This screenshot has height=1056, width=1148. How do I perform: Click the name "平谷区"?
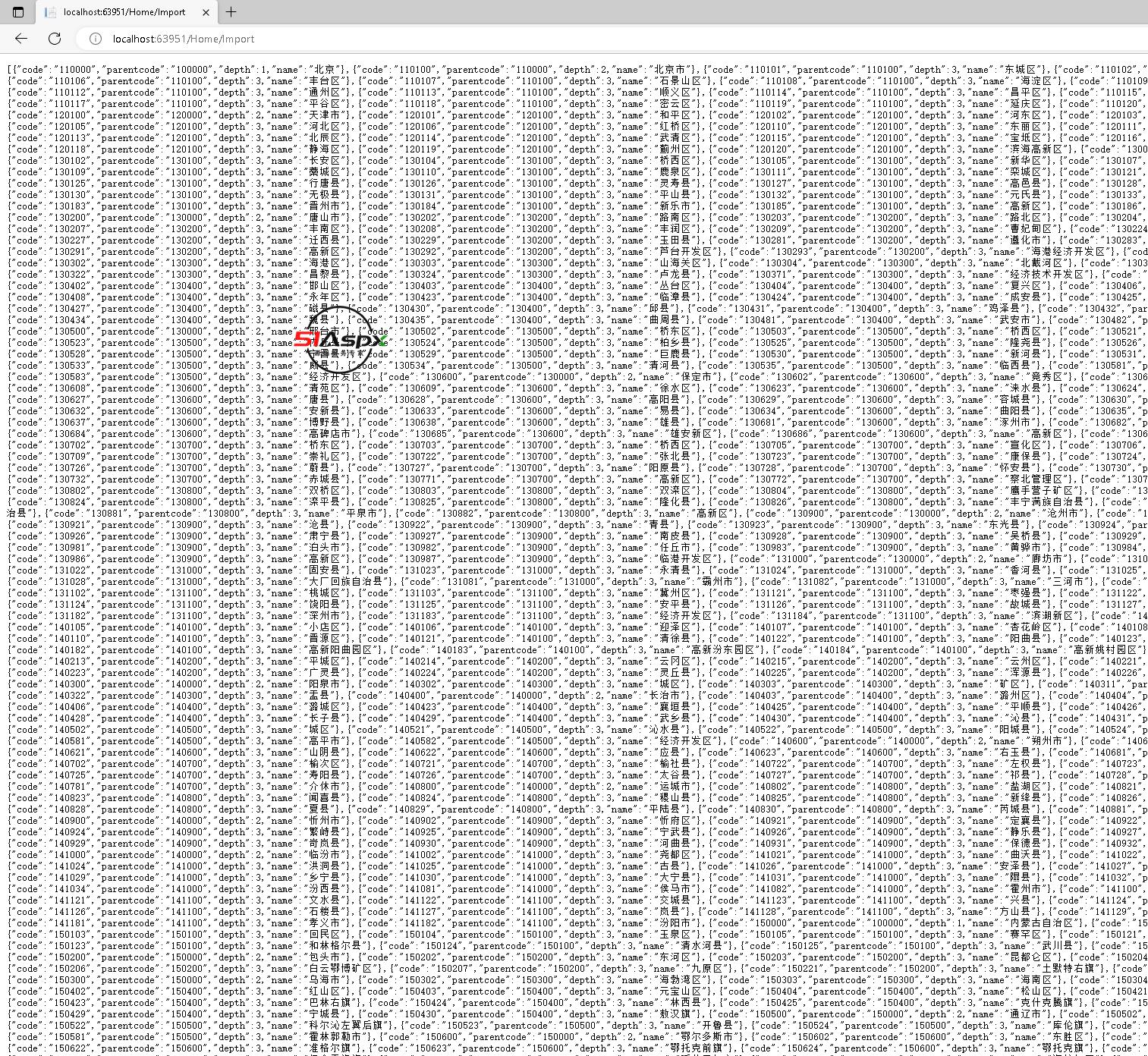[326, 104]
